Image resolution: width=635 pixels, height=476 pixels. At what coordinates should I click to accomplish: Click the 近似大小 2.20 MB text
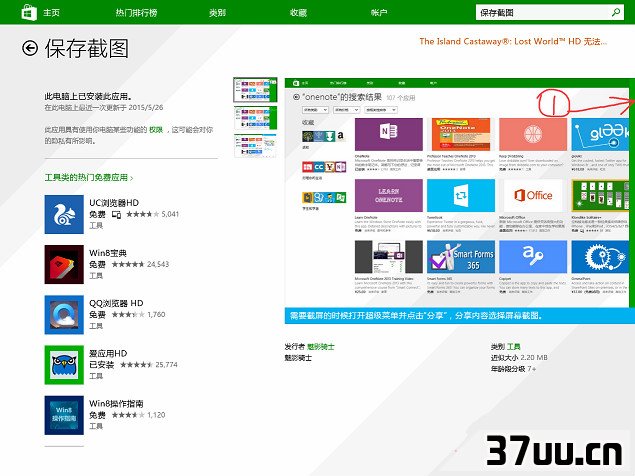pos(519,358)
